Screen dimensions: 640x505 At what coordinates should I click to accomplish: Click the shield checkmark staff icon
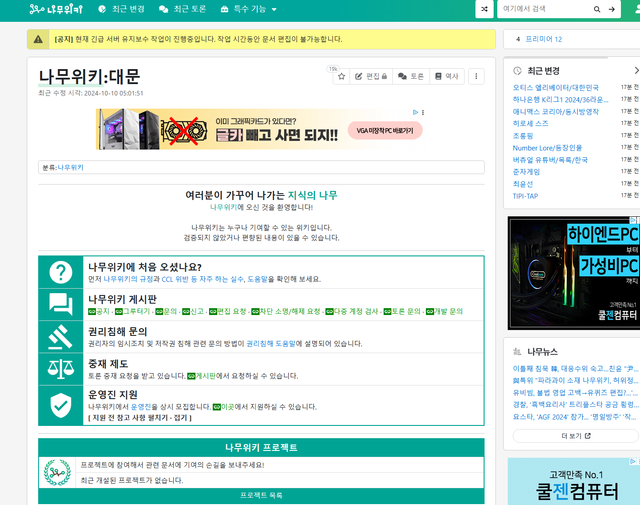click(x=61, y=405)
